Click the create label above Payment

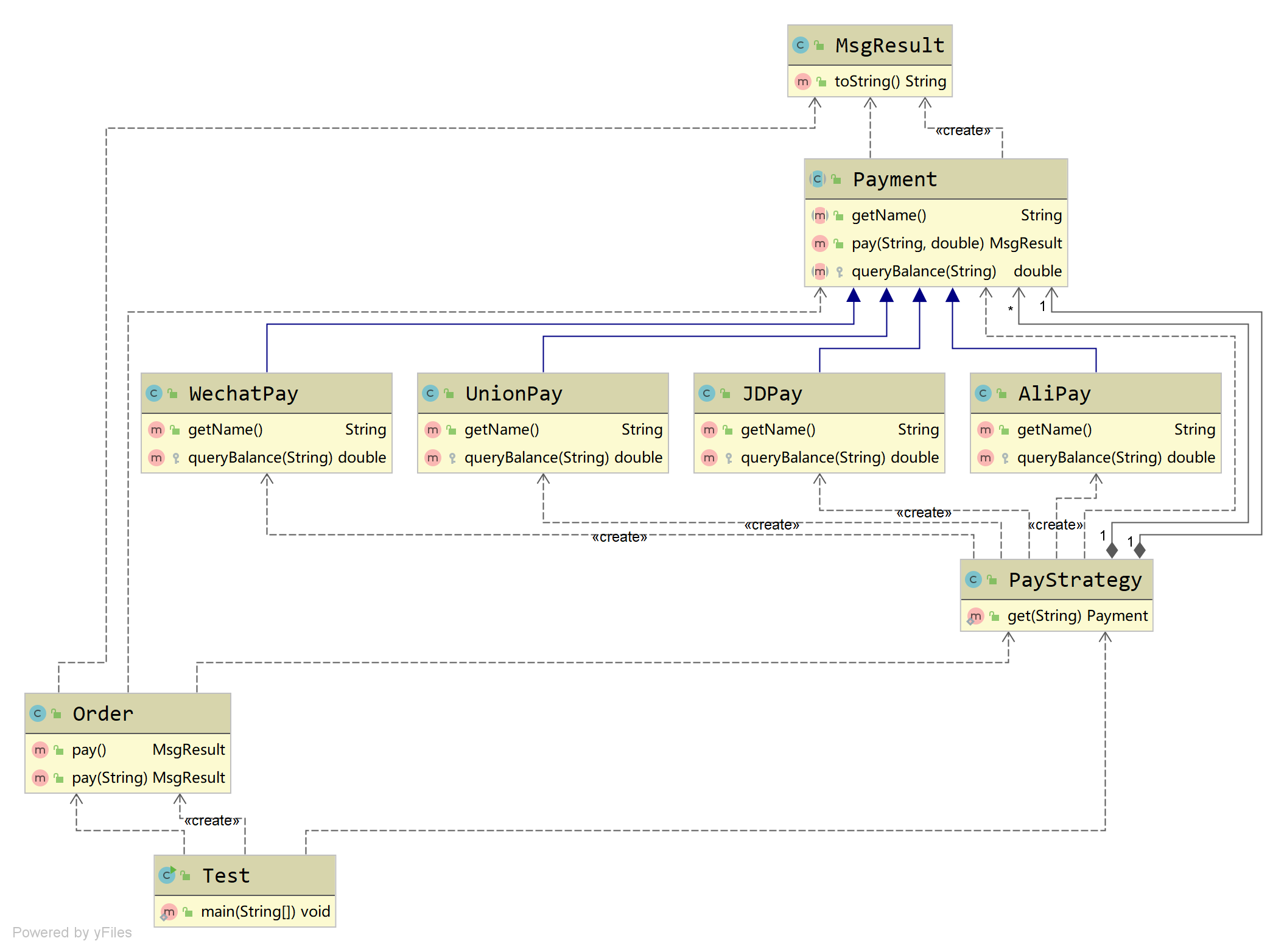(x=963, y=131)
